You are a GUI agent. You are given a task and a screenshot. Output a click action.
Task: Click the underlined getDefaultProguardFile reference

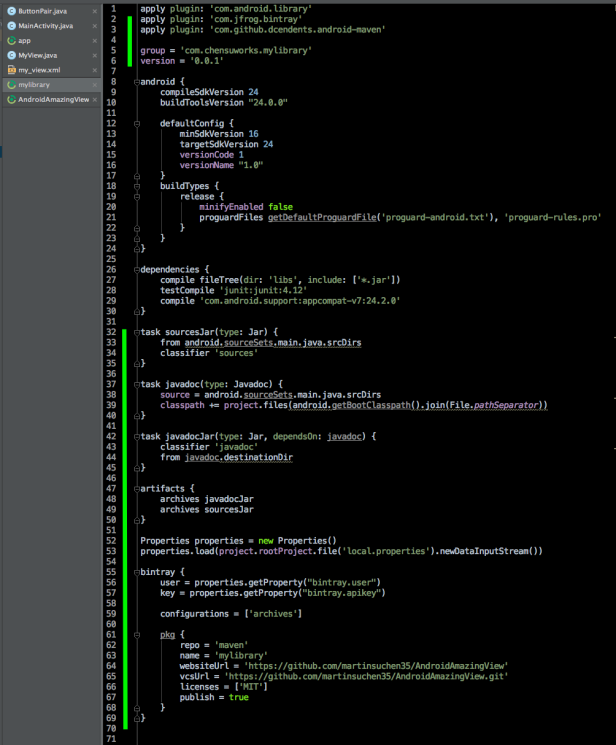(322, 218)
